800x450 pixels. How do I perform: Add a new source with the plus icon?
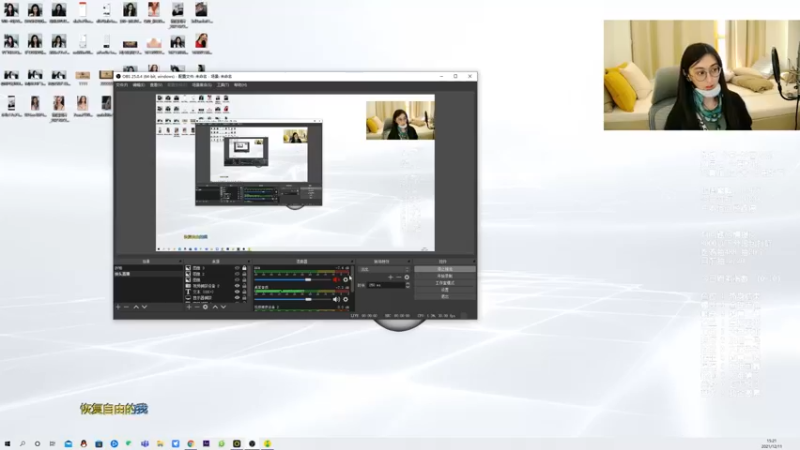[x=189, y=307]
